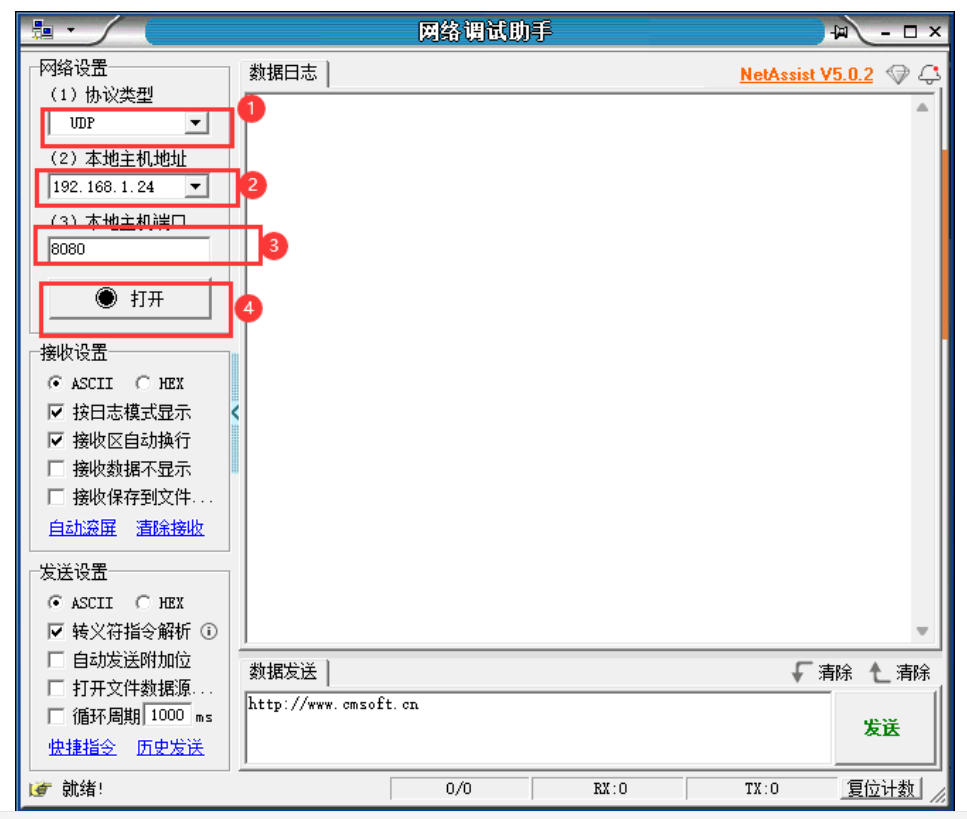This screenshot has width=967, height=819.
Task: Select ASCII in receive settings
Action: click(81, 384)
